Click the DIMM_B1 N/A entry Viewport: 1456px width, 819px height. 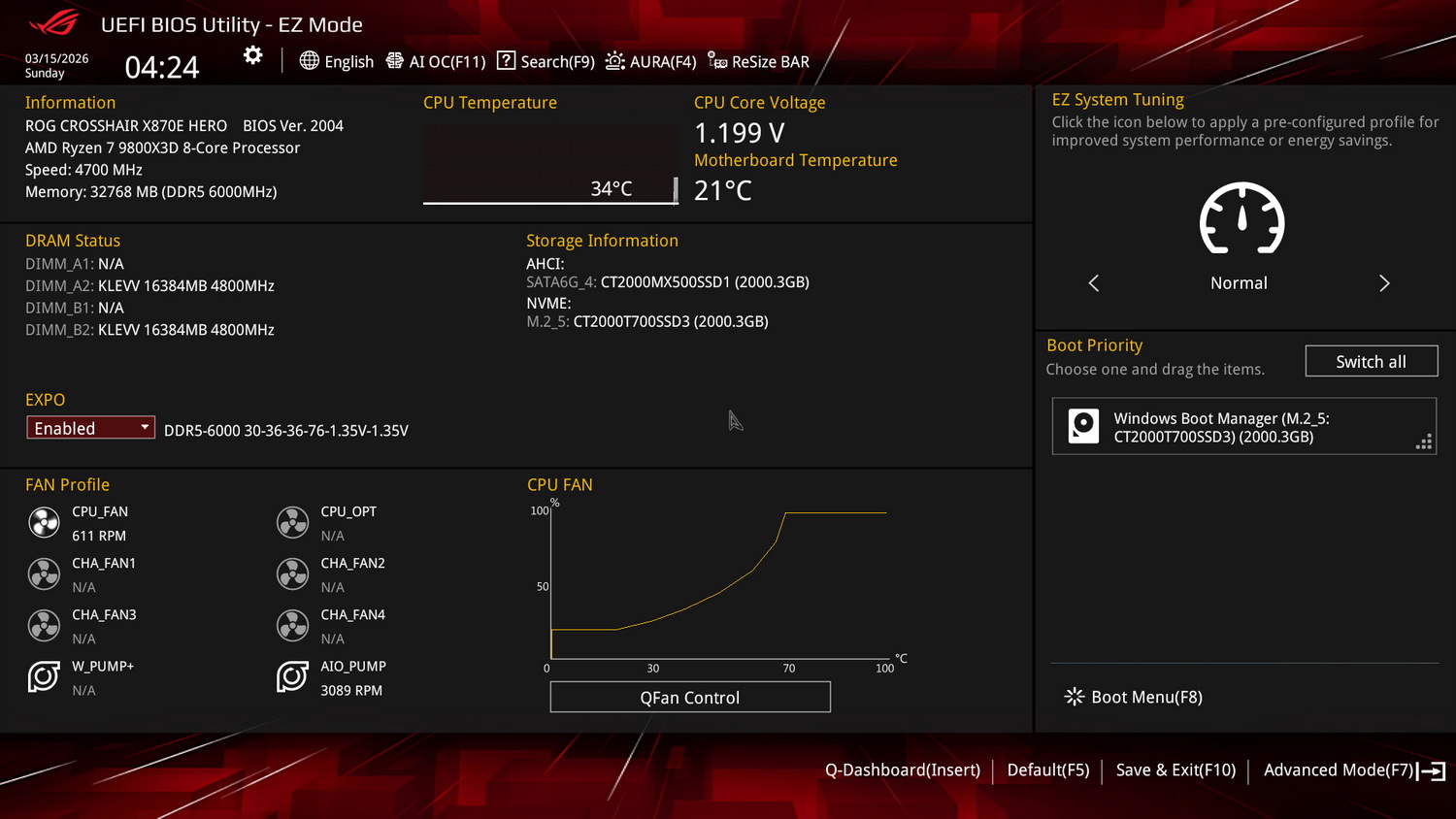pos(75,308)
